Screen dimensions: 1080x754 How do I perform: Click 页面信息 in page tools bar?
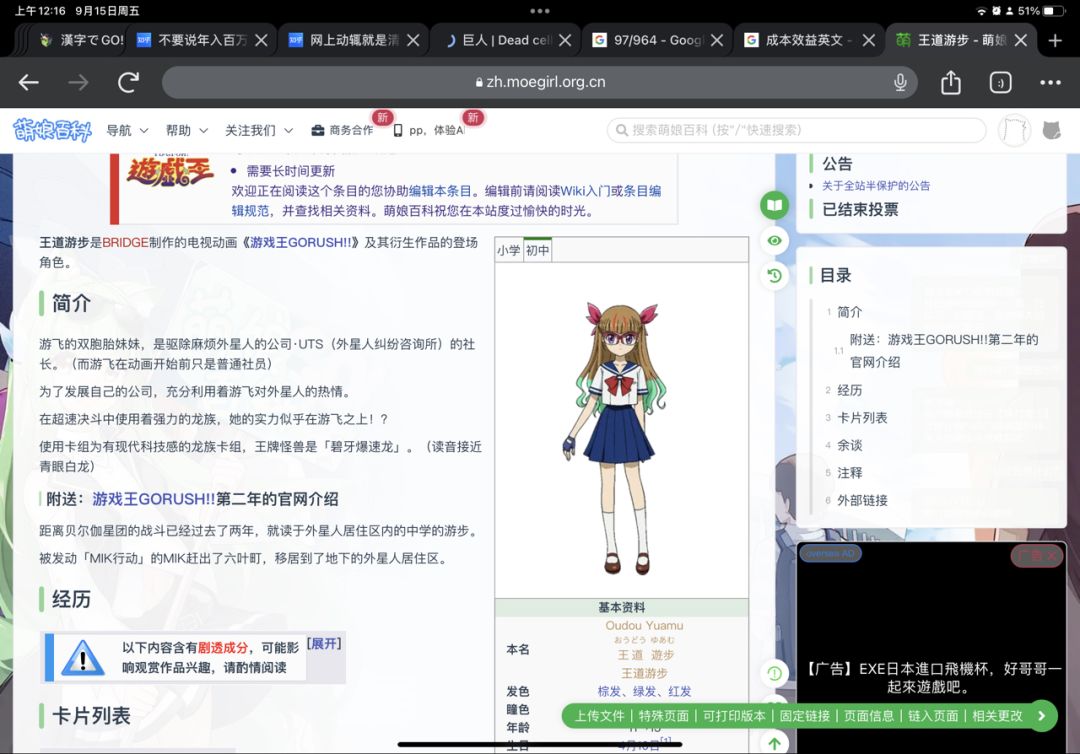coord(869,716)
